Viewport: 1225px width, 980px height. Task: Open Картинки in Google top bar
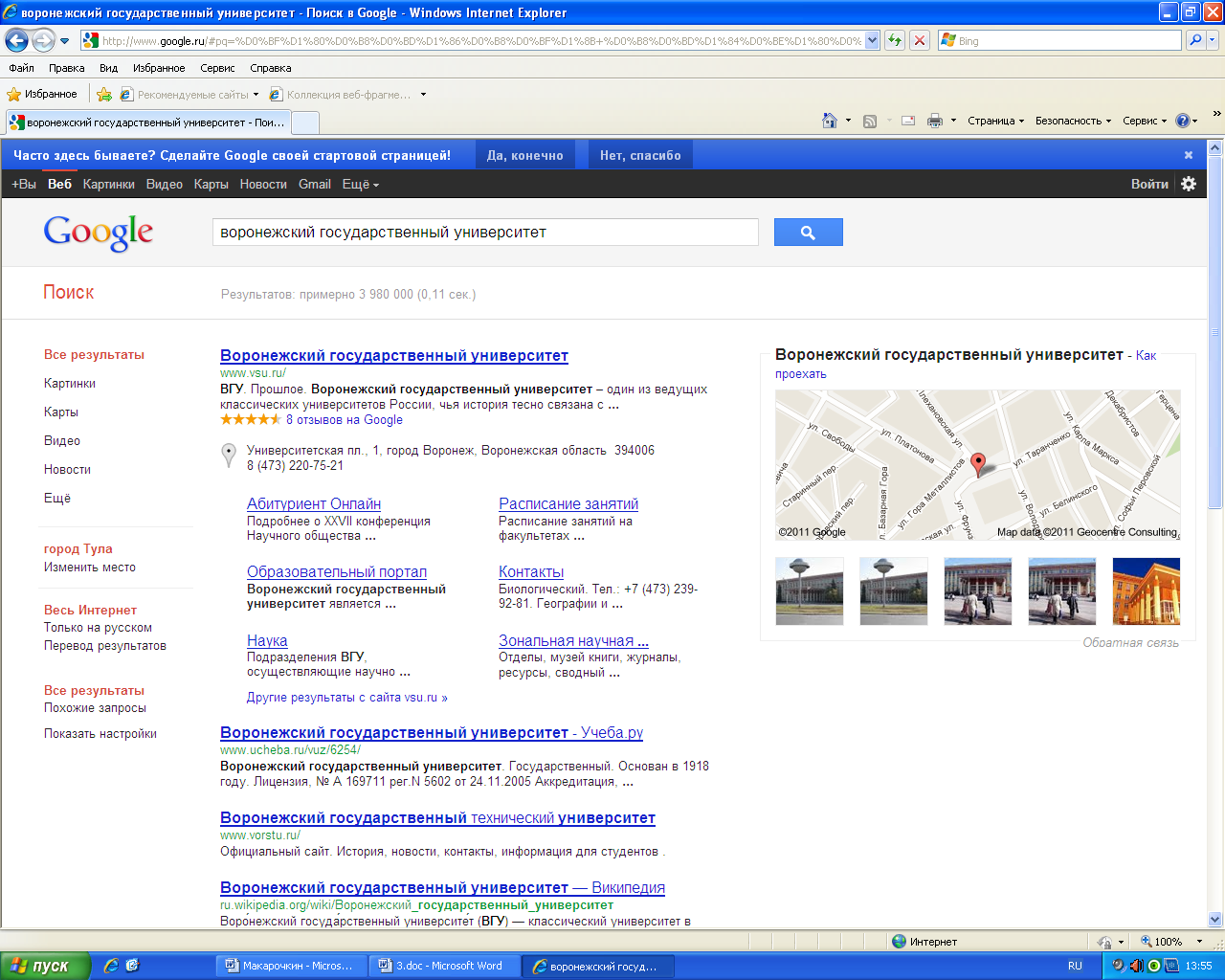[x=109, y=184]
